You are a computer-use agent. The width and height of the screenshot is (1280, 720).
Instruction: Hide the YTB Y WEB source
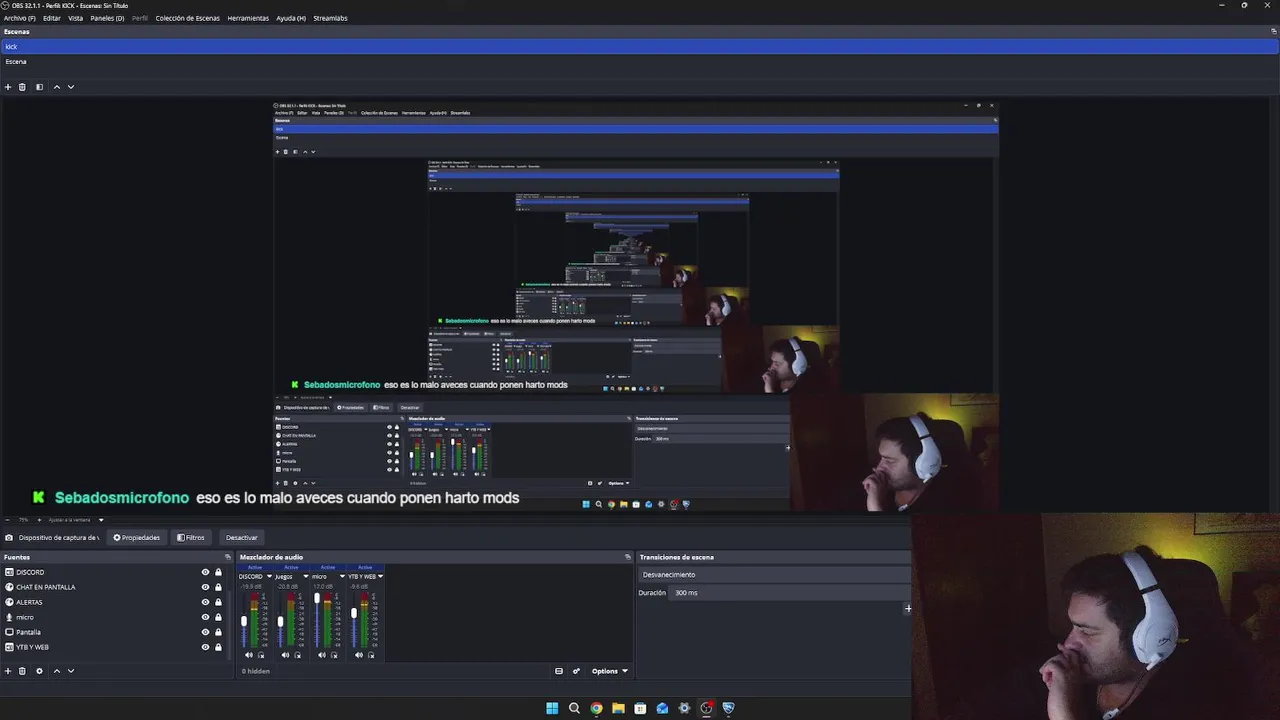205,647
